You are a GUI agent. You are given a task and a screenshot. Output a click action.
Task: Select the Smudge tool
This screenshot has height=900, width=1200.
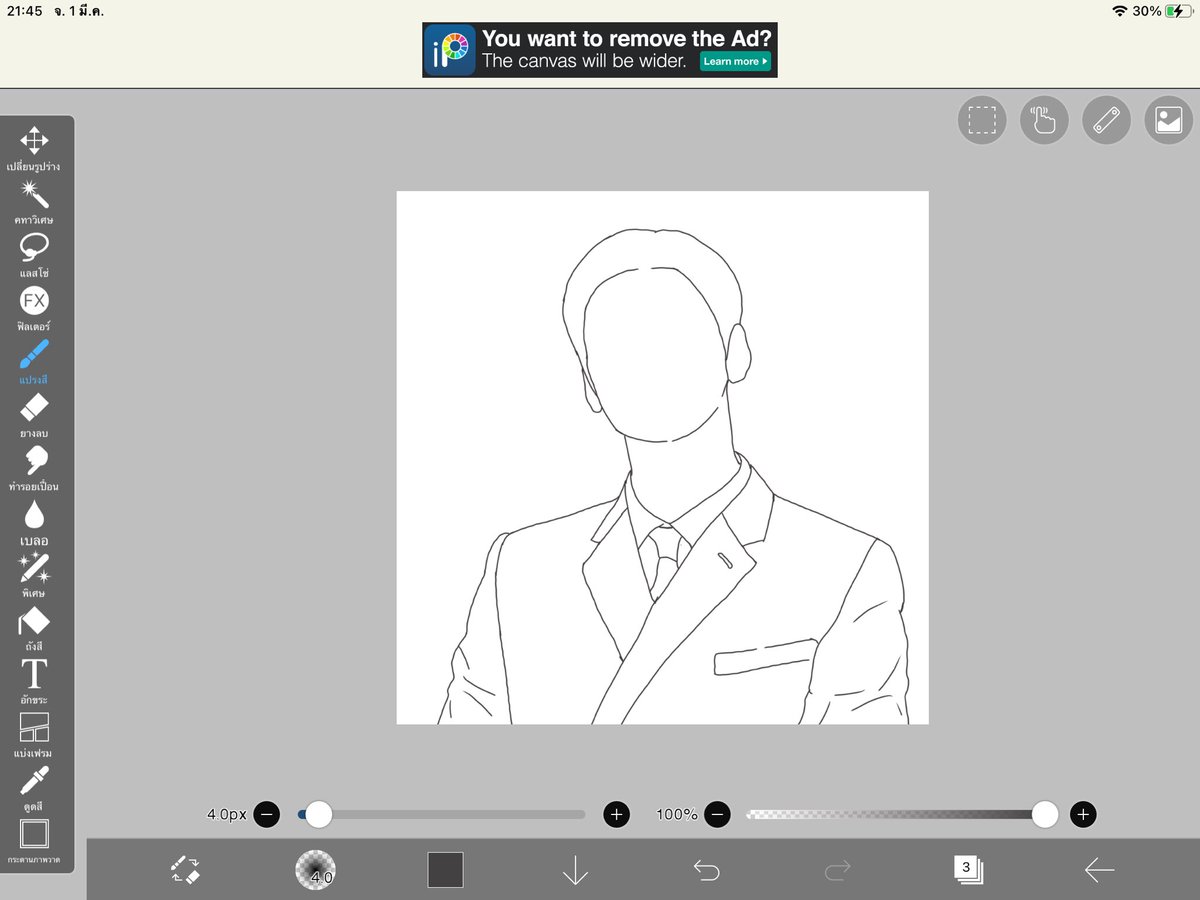click(34, 469)
